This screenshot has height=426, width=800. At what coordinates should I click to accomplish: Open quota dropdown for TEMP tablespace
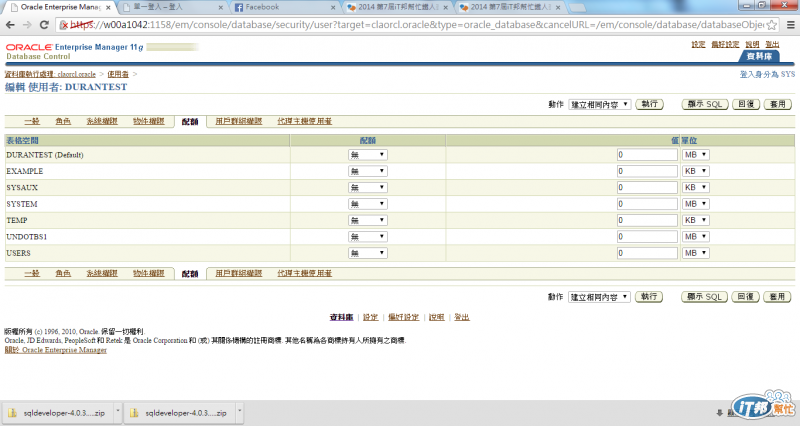[367, 220]
